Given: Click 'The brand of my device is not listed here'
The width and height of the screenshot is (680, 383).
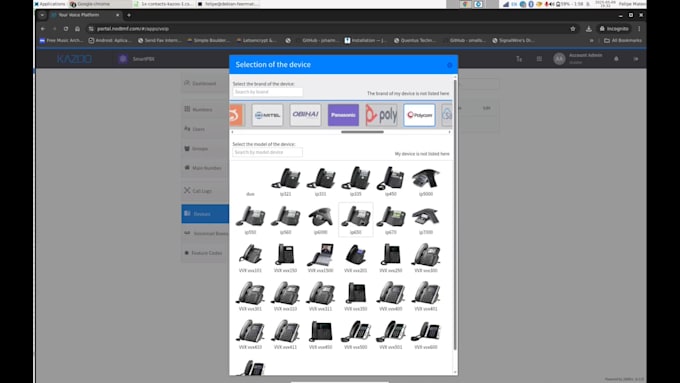Looking at the screenshot, I should point(408,93).
